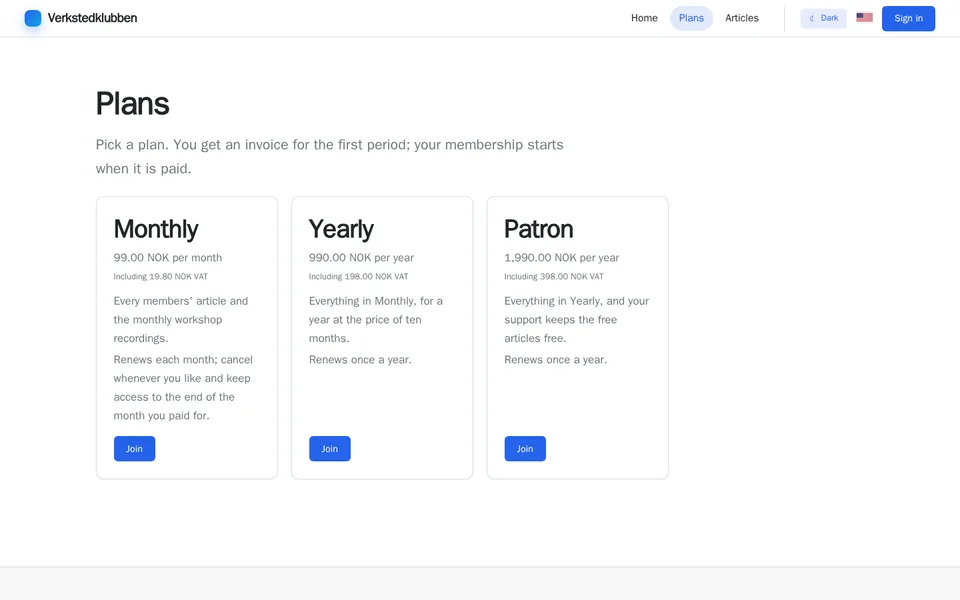The width and height of the screenshot is (960, 600).
Task: Click the Patron card title
Action: coord(538,230)
